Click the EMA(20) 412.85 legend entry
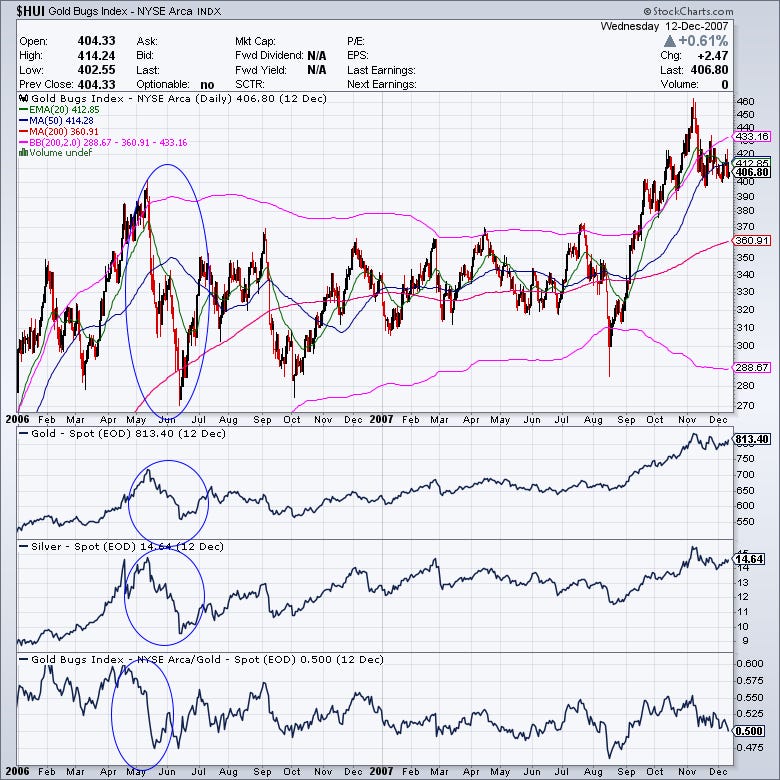 tap(59, 109)
